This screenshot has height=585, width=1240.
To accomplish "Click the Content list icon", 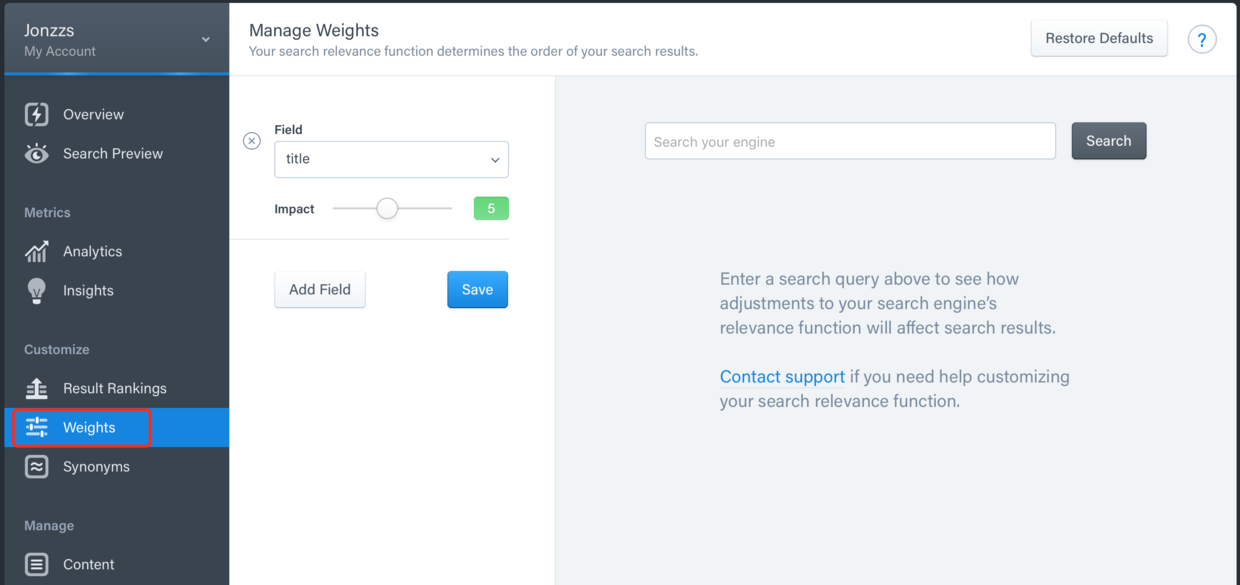I will [37, 565].
